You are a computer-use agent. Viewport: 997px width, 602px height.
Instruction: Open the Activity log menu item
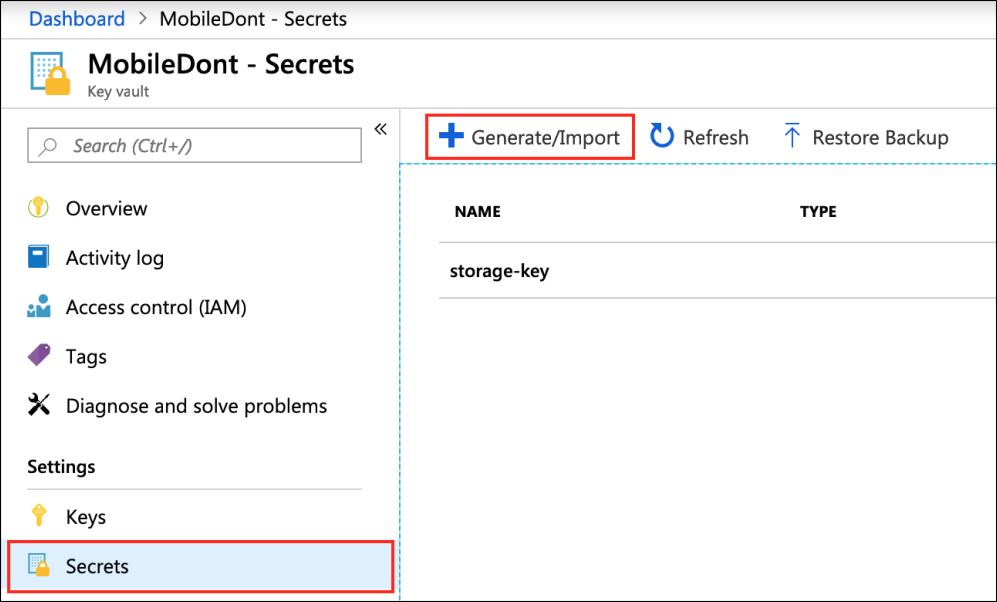tap(114, 258)
